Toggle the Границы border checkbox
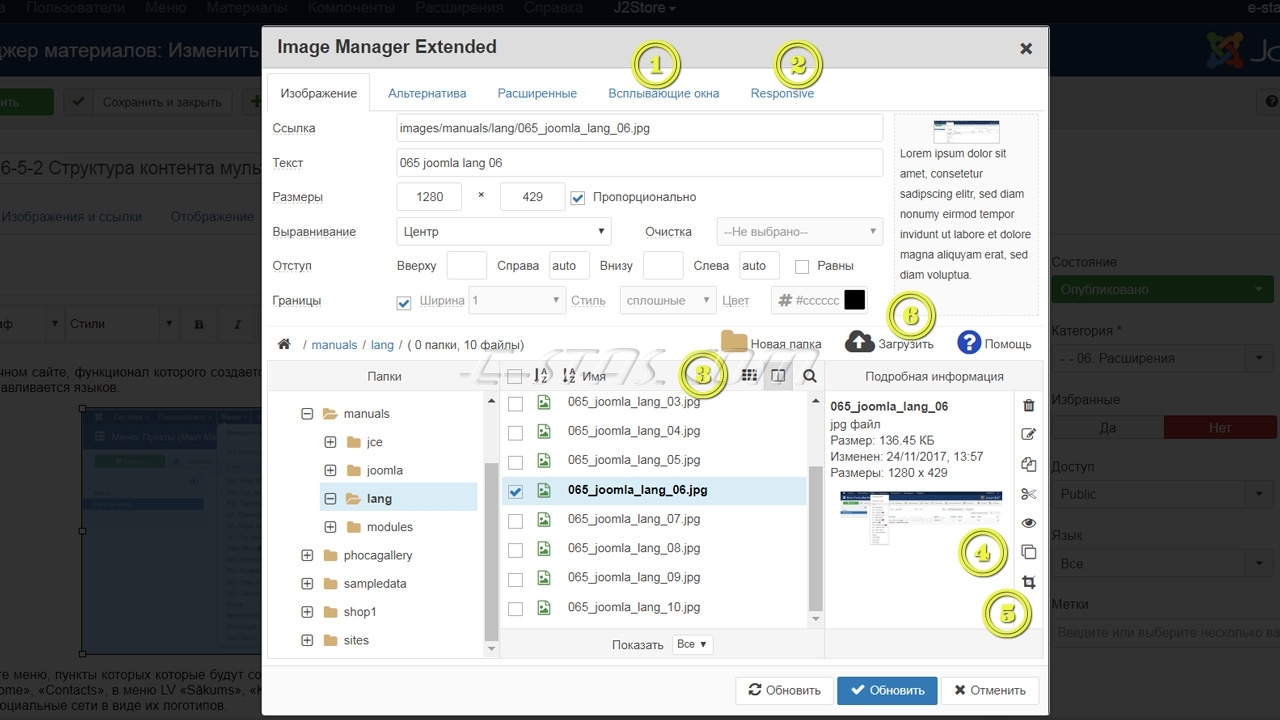Screen dimensions: 1280x720 point(404,301)
